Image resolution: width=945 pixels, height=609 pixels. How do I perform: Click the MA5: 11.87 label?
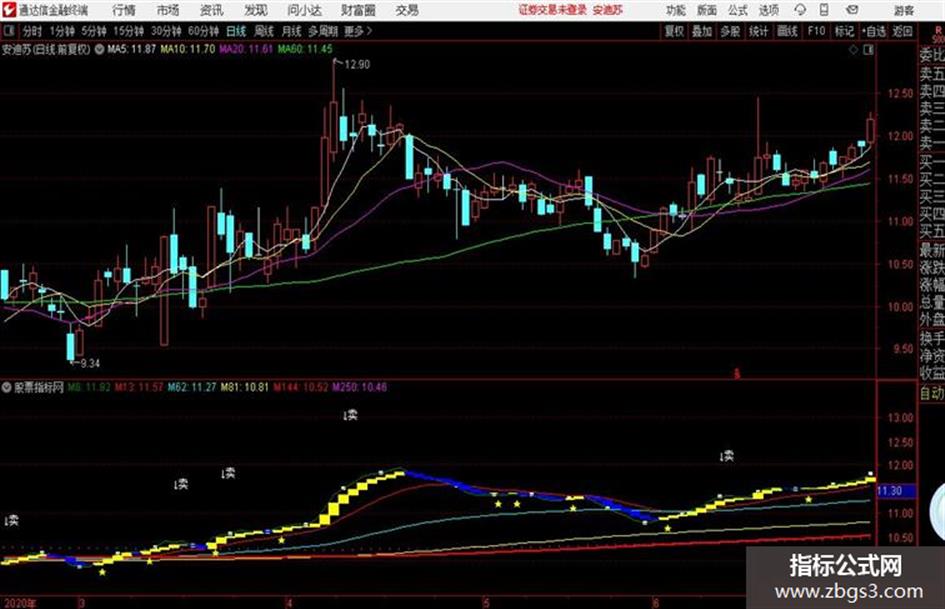[x=132, y=49]
